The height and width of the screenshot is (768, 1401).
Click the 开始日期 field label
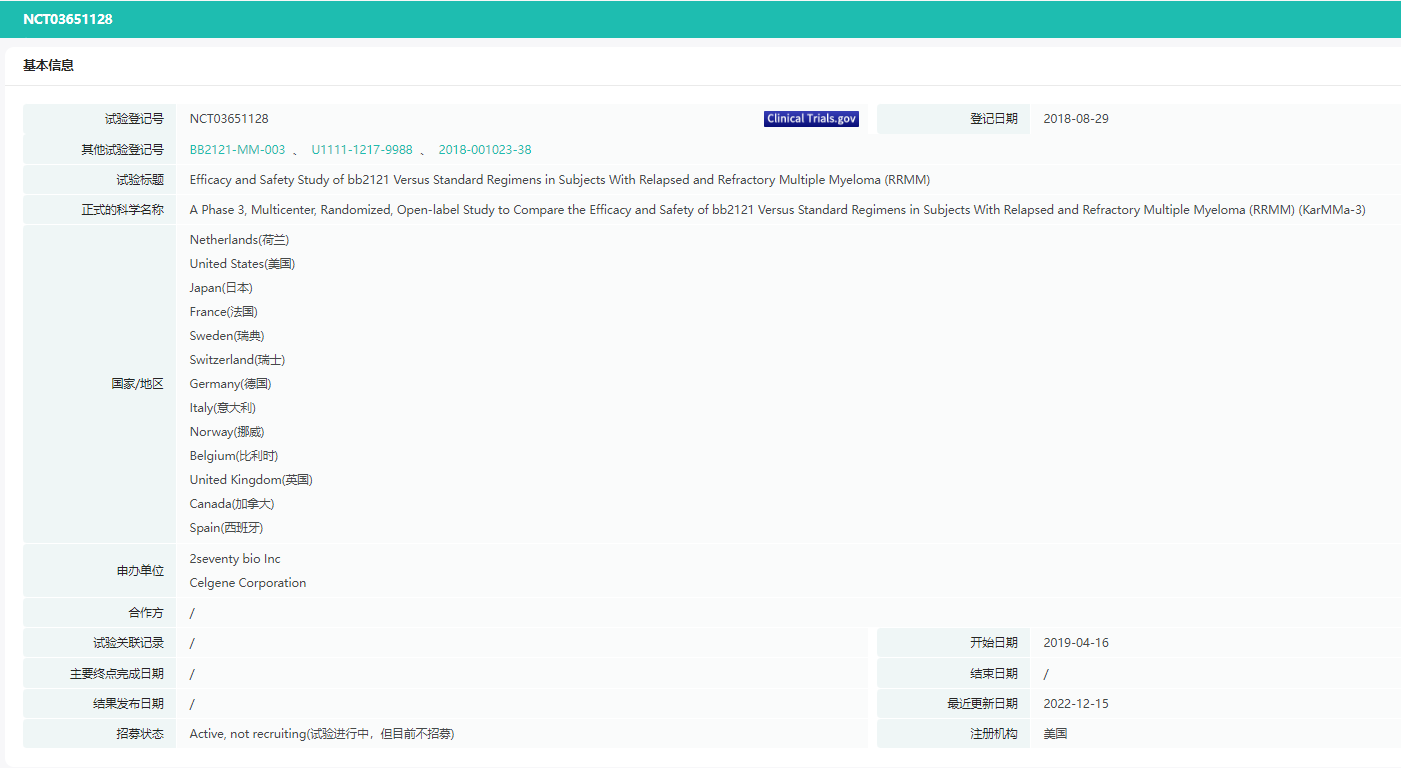tap(994, 643)
